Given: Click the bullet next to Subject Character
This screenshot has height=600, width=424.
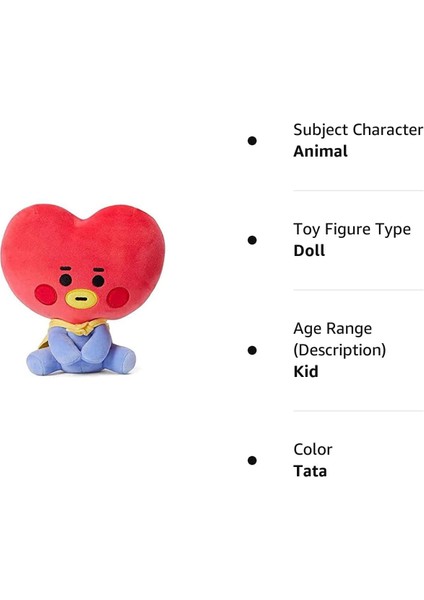Looking at the screenshot, I should click(x=252, y=141).
